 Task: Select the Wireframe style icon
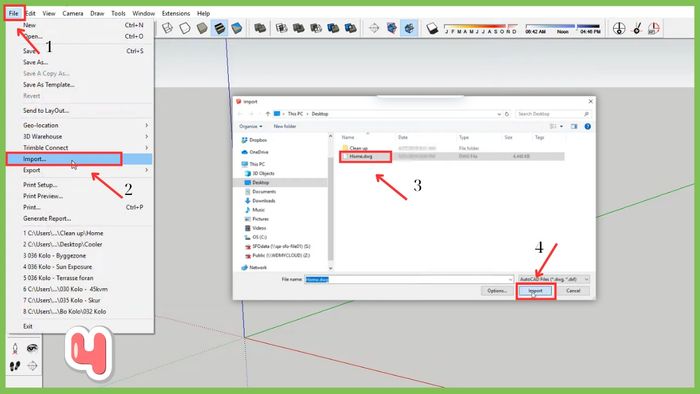point(167,28)
